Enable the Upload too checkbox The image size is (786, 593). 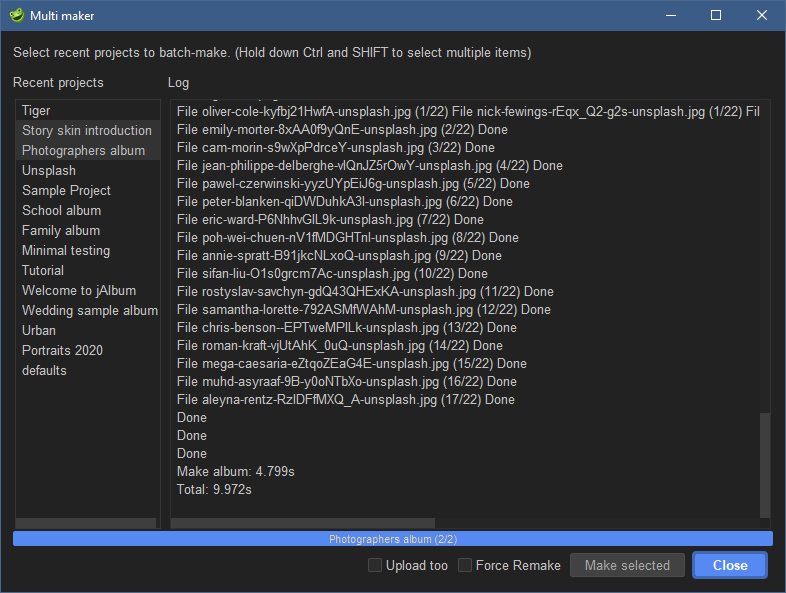pos(375,565)
